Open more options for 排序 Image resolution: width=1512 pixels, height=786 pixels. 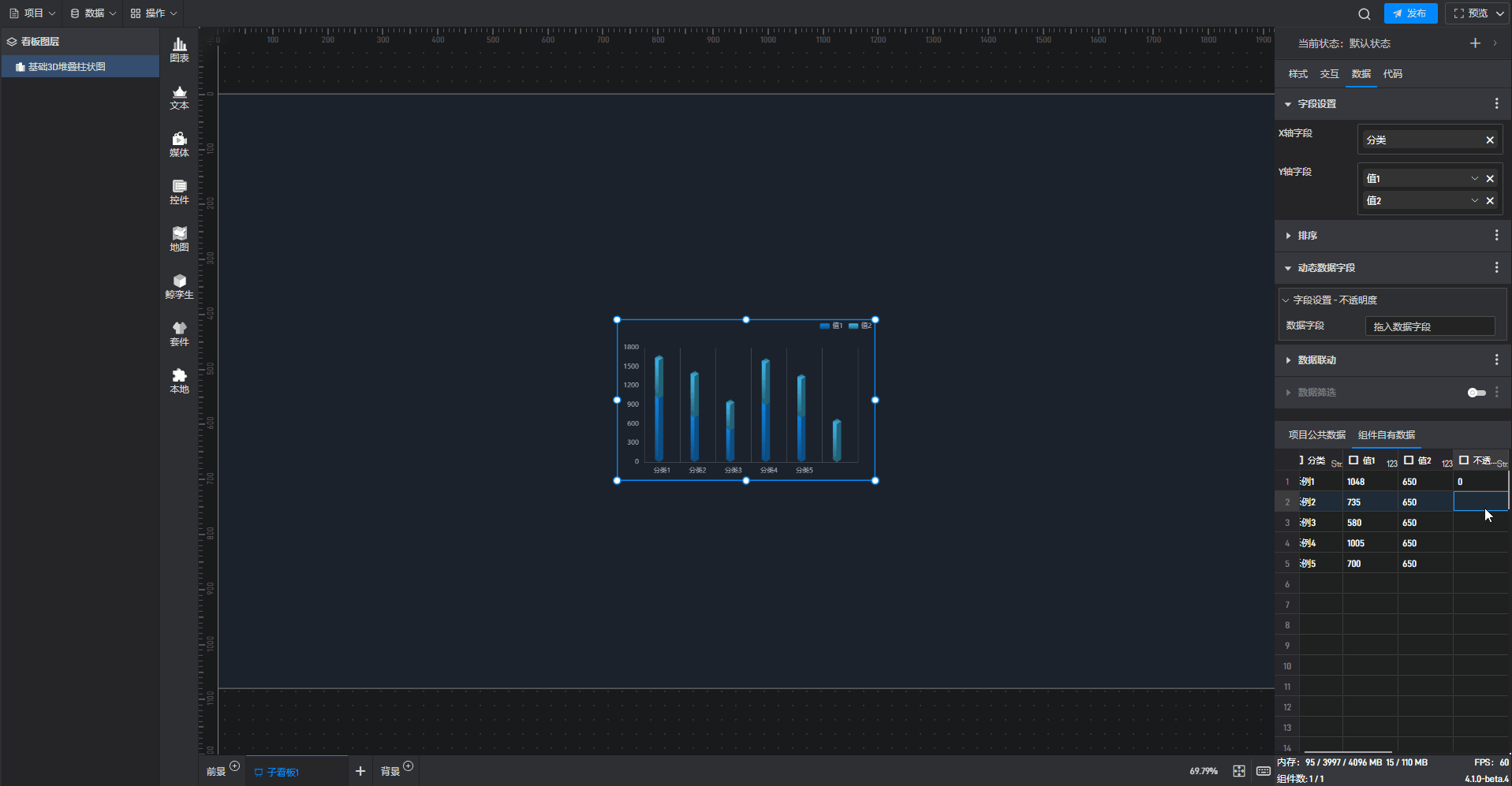click(1496, 236)
